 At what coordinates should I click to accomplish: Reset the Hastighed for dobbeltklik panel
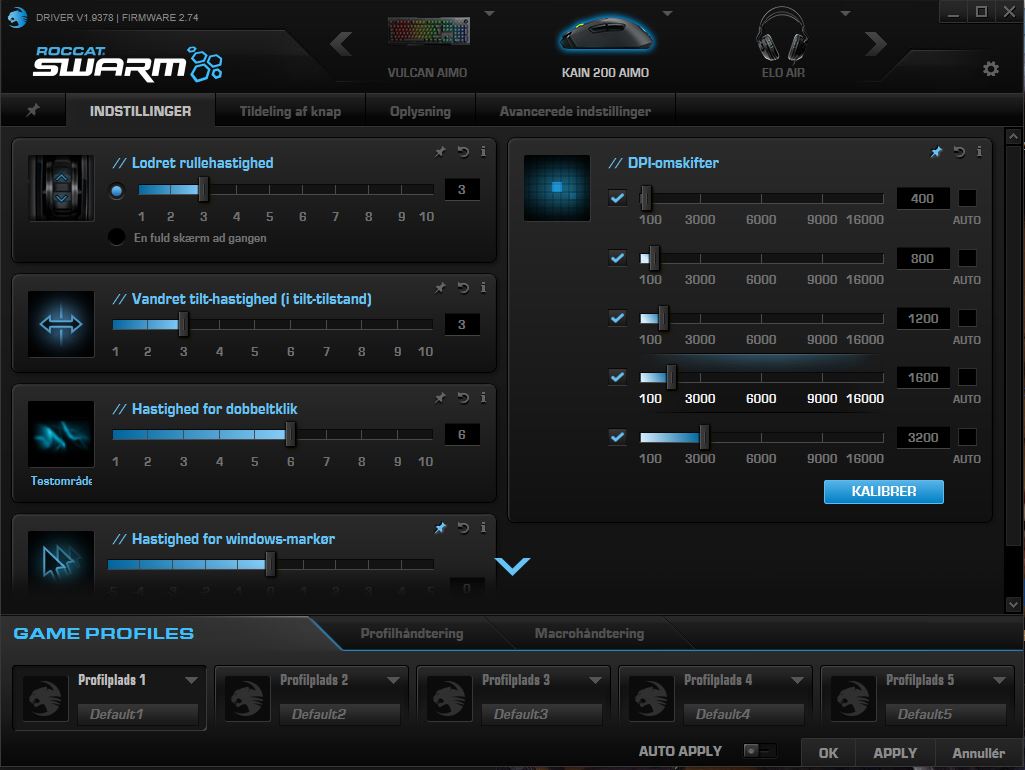[463, 397]
